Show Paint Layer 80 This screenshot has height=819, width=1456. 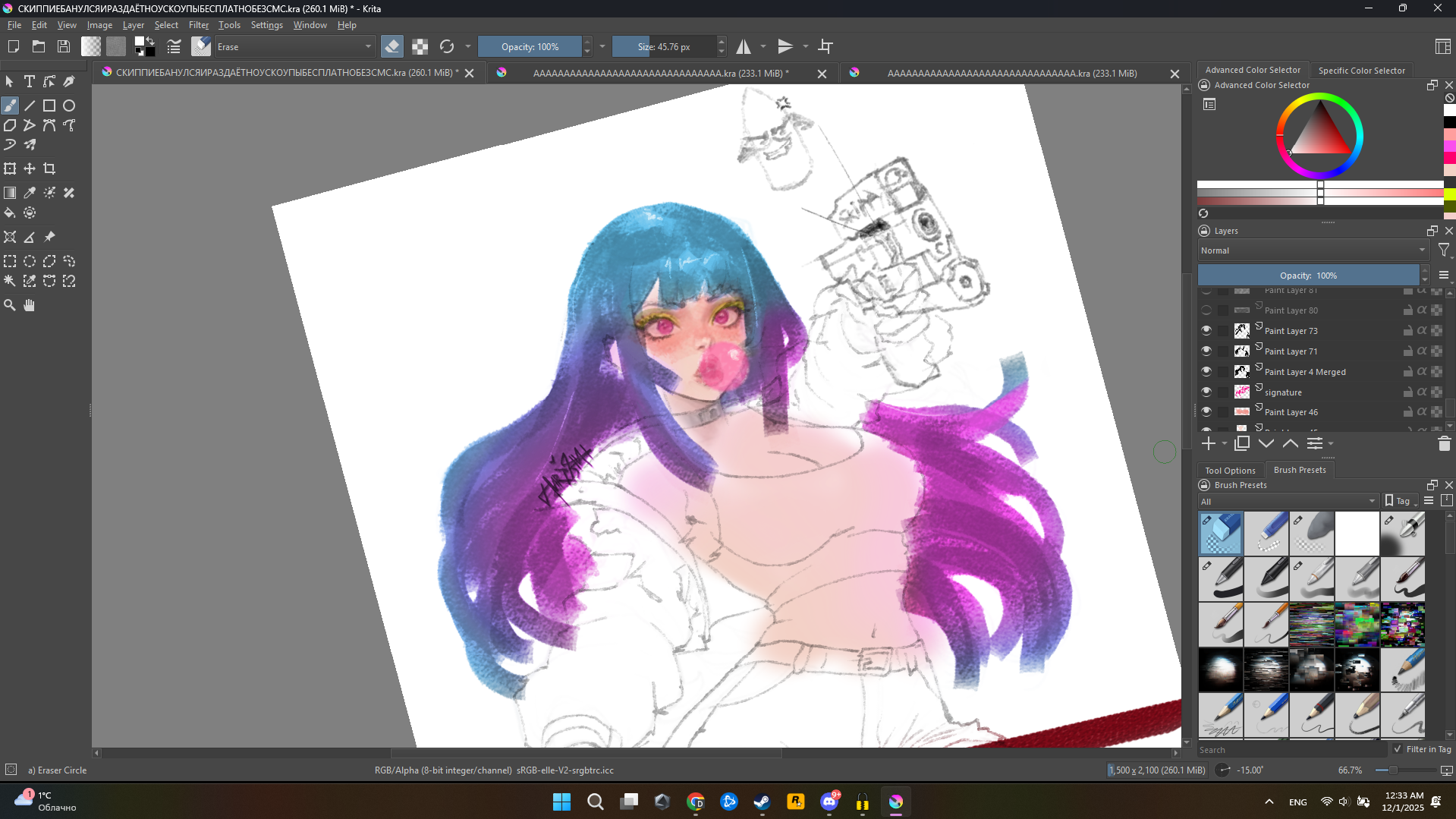point(1206,310)
